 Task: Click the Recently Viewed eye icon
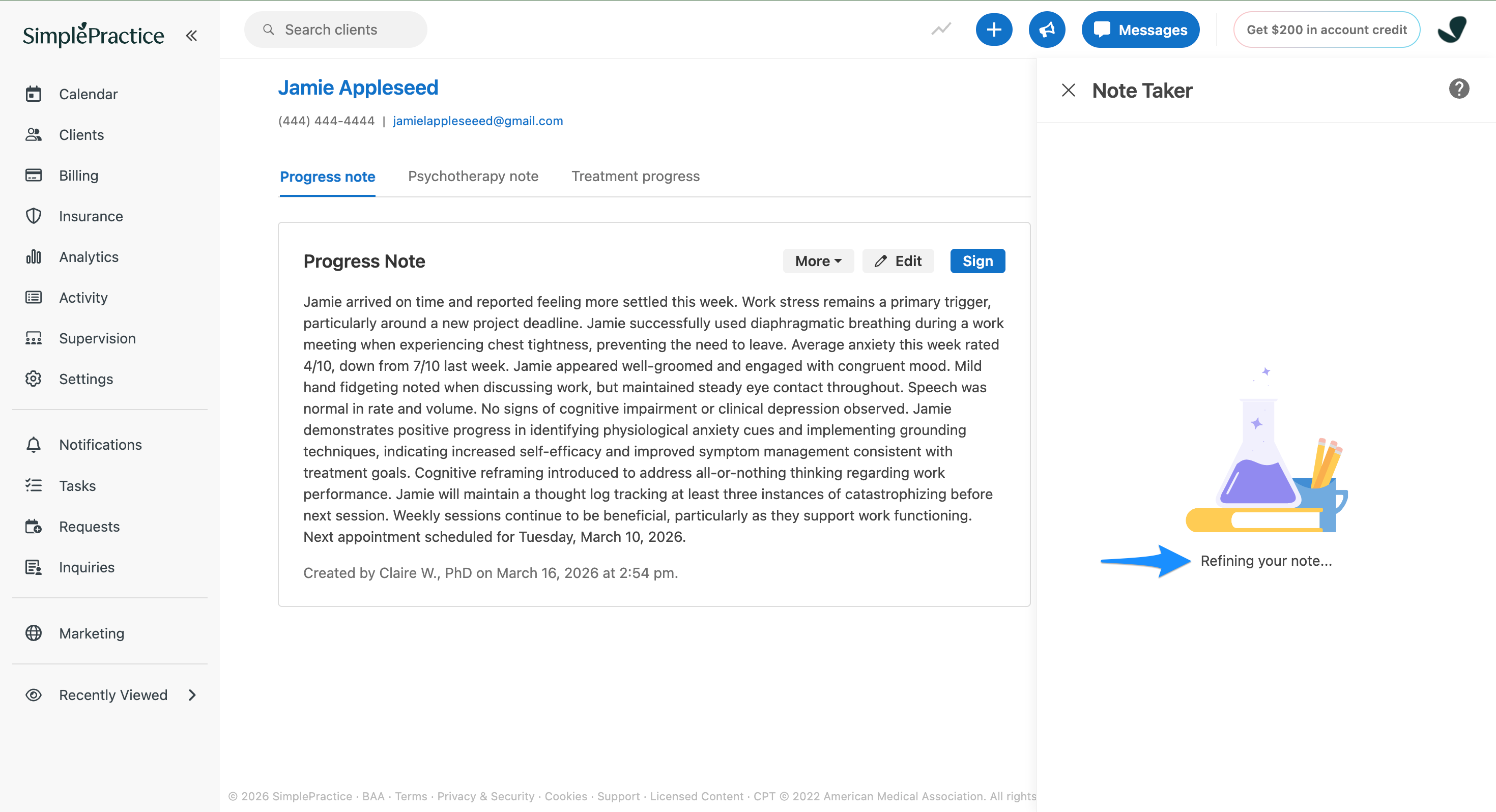34,694
